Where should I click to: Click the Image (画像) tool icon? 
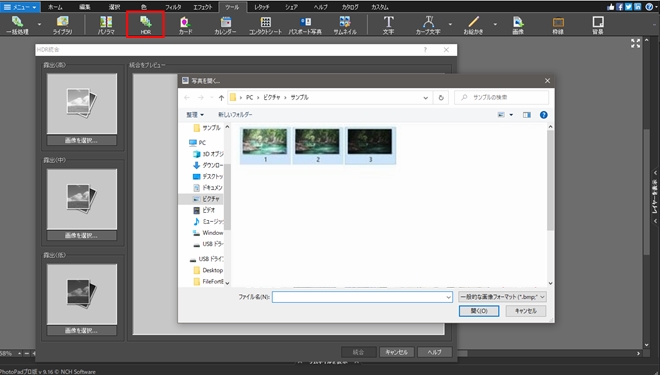click(x=518, y=24)
